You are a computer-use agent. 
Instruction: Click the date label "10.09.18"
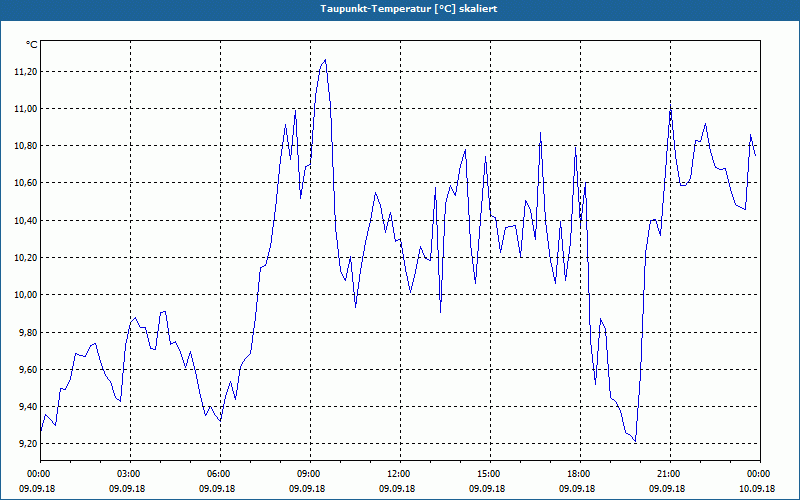pos(757,488)
